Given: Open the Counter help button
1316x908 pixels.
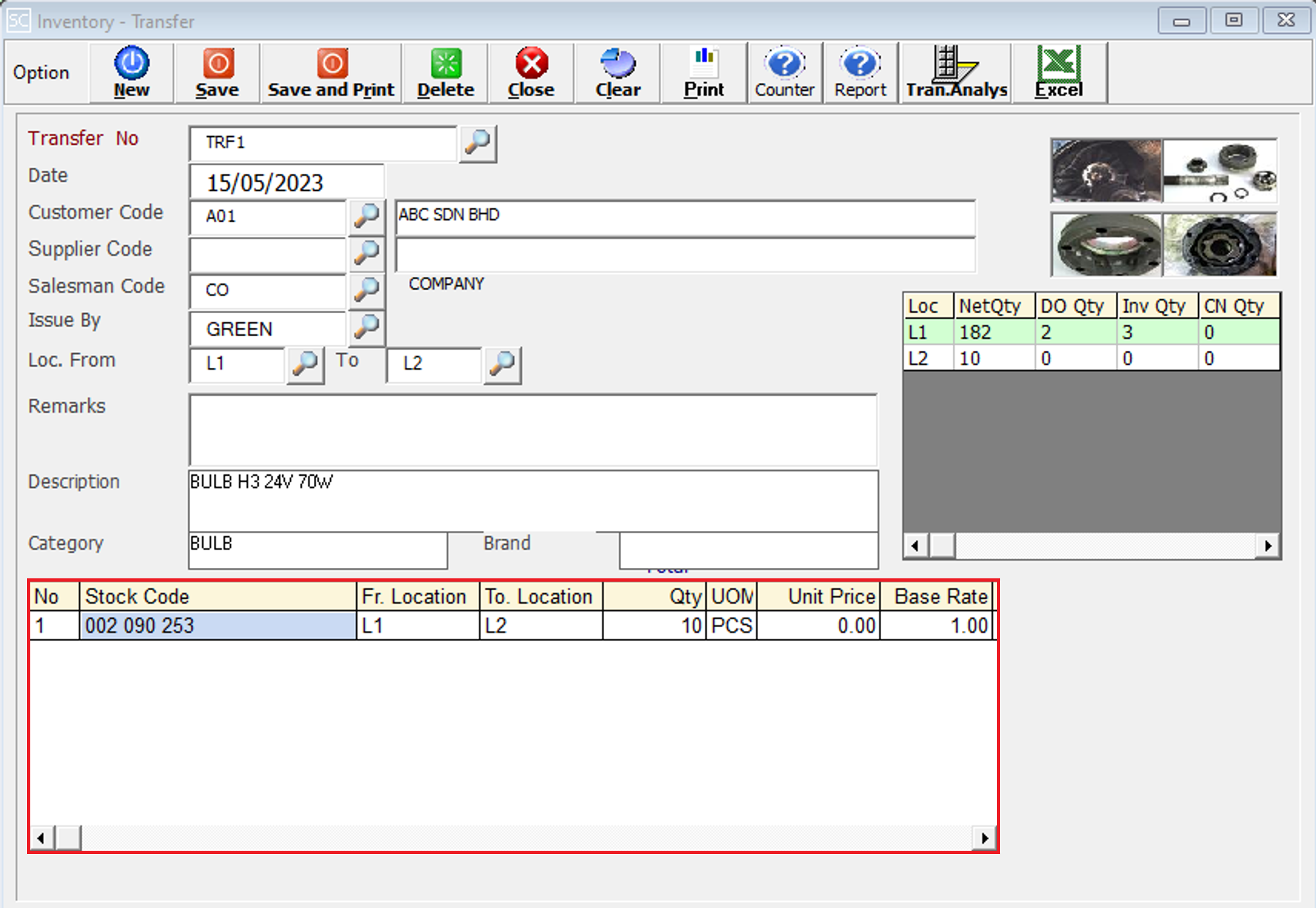Looking at the screenshot, I should point(784,72).
